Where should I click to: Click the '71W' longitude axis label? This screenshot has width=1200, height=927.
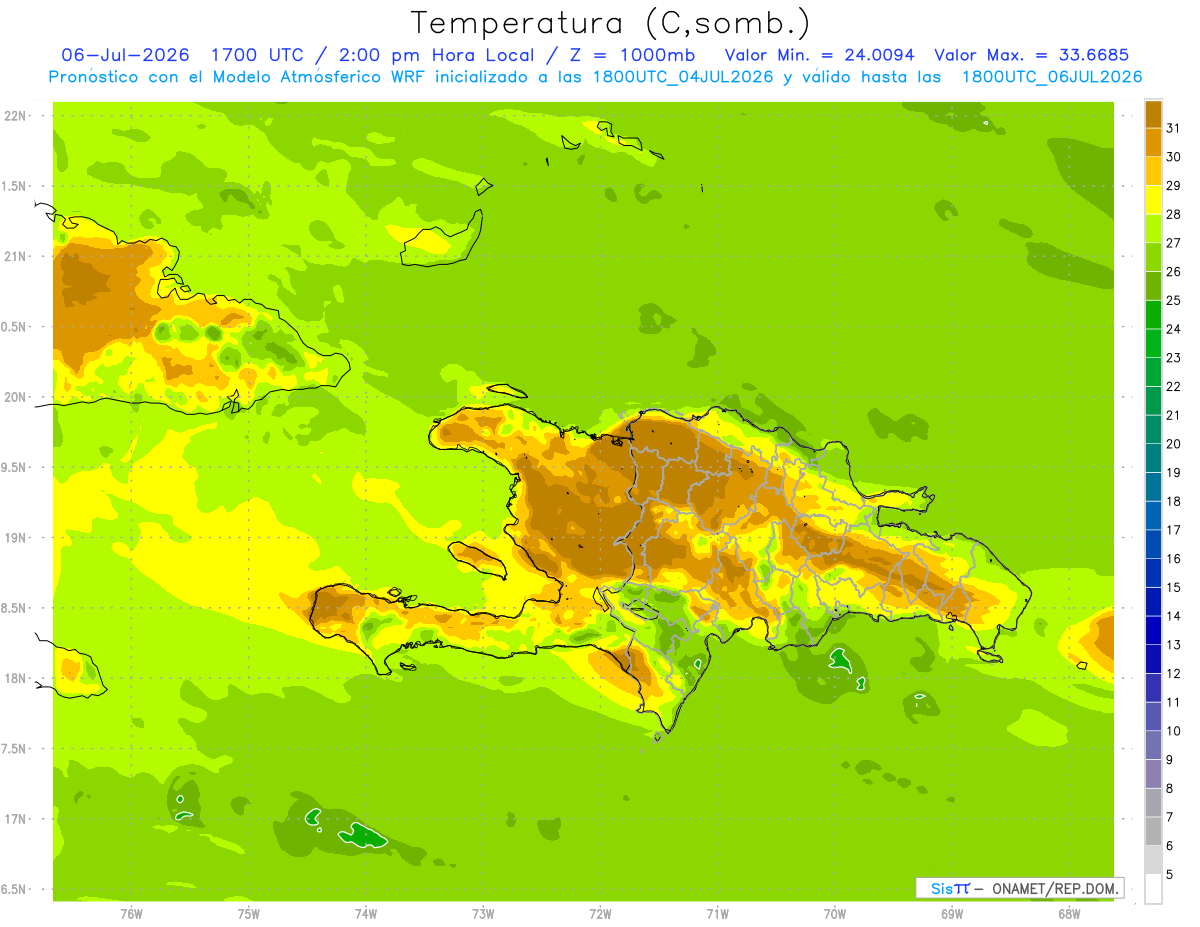[x=717, y=914]
